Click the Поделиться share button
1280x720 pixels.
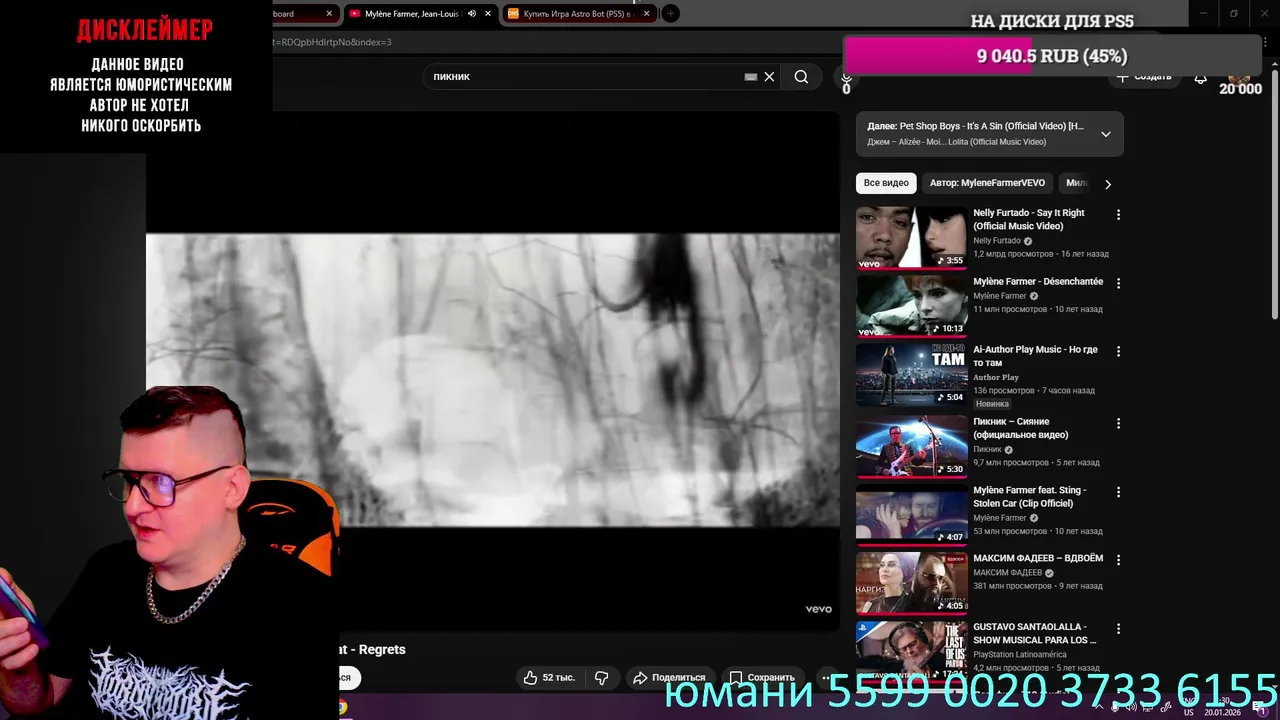coord(669,678)
